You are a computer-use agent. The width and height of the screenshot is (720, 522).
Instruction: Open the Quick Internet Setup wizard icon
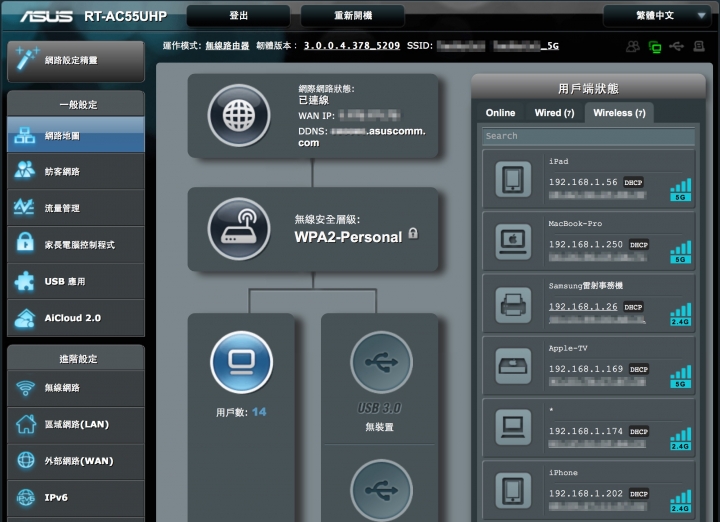pos(26,60)
